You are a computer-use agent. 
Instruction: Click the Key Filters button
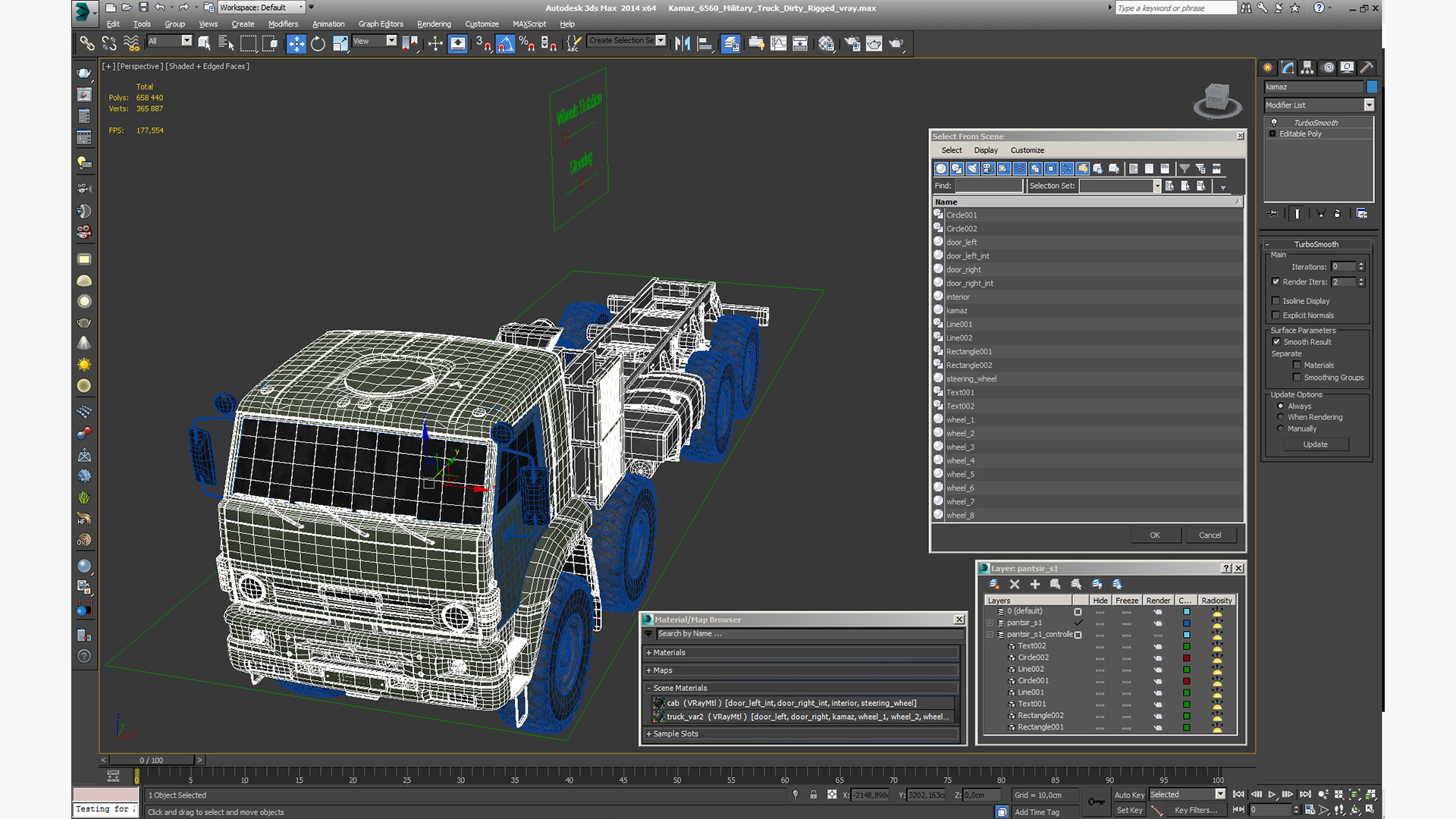[1196, 810]
